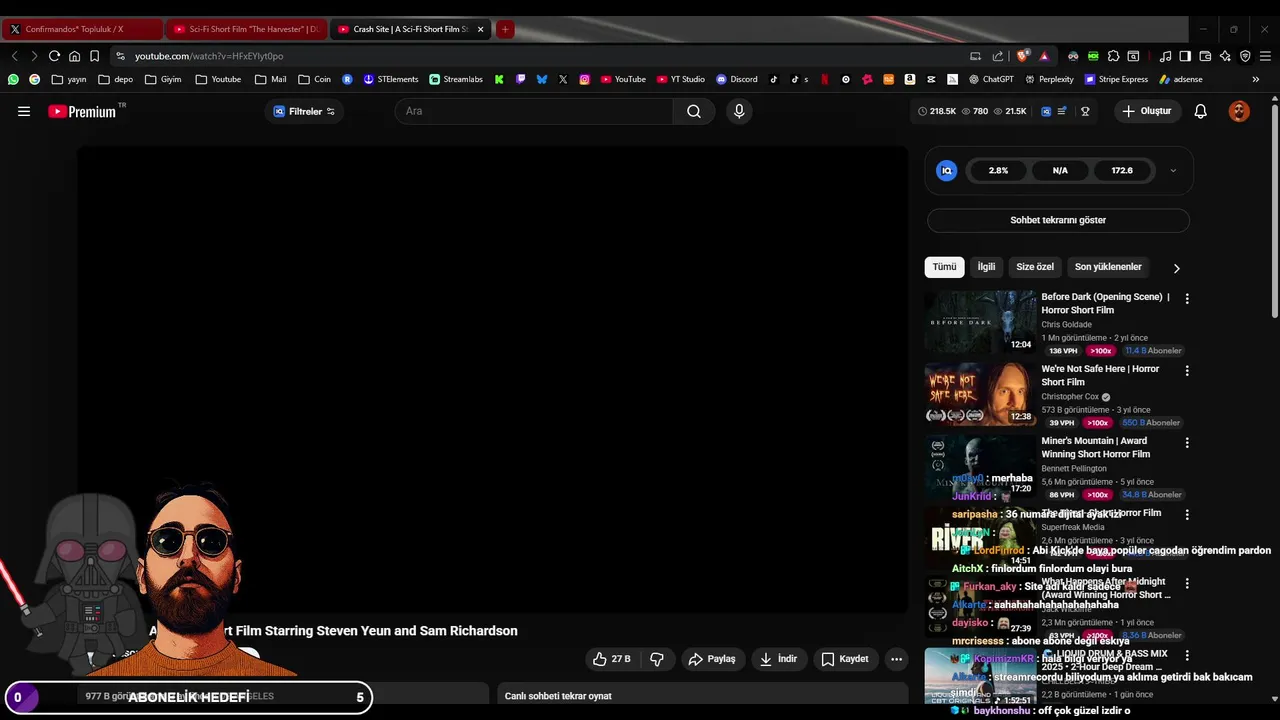Open YouTube notifications bell
Image resolution: width=1280 pixels, height=720 pixels.
tap(1201, 111)
